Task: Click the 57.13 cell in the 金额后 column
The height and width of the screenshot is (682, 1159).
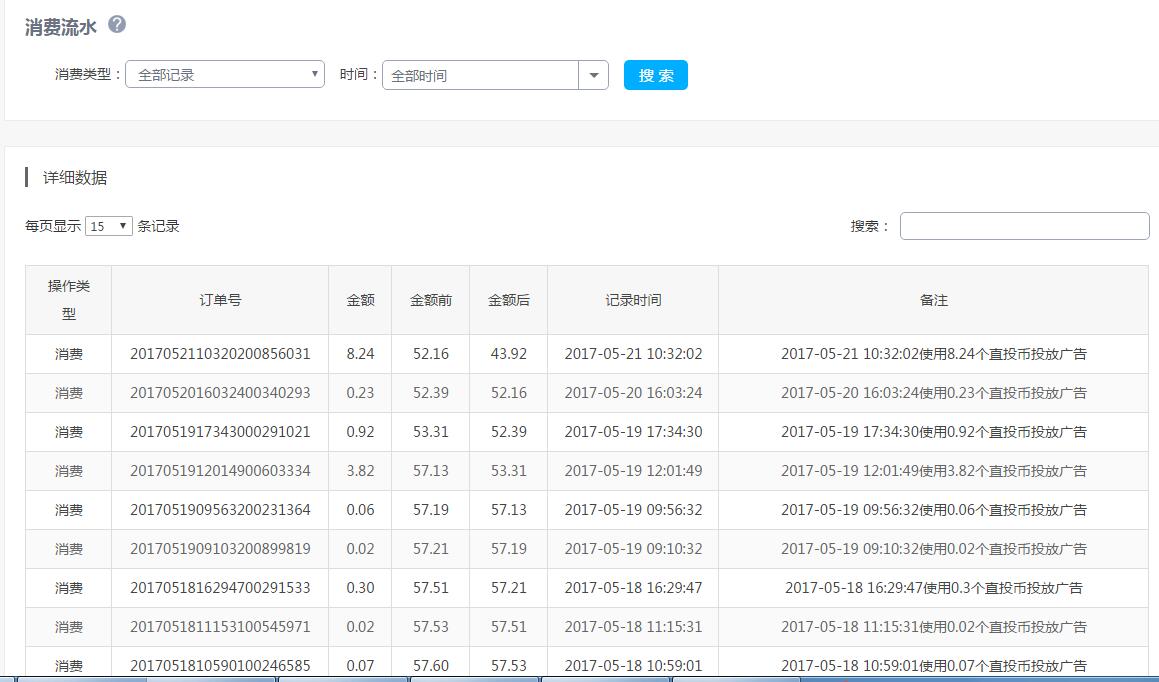Action: pos(509,510)
